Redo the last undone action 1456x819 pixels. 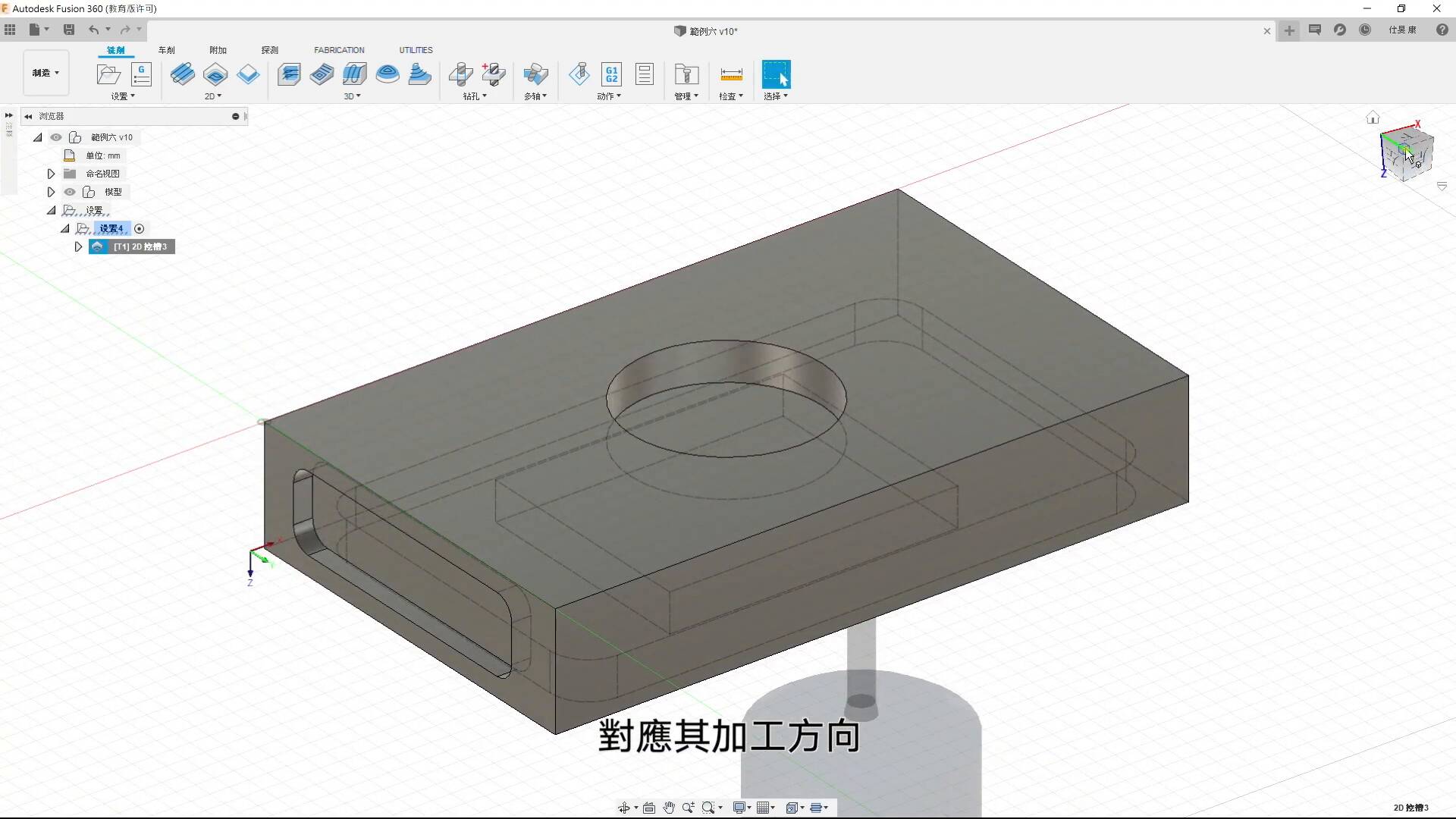click(x=125, y=30)
